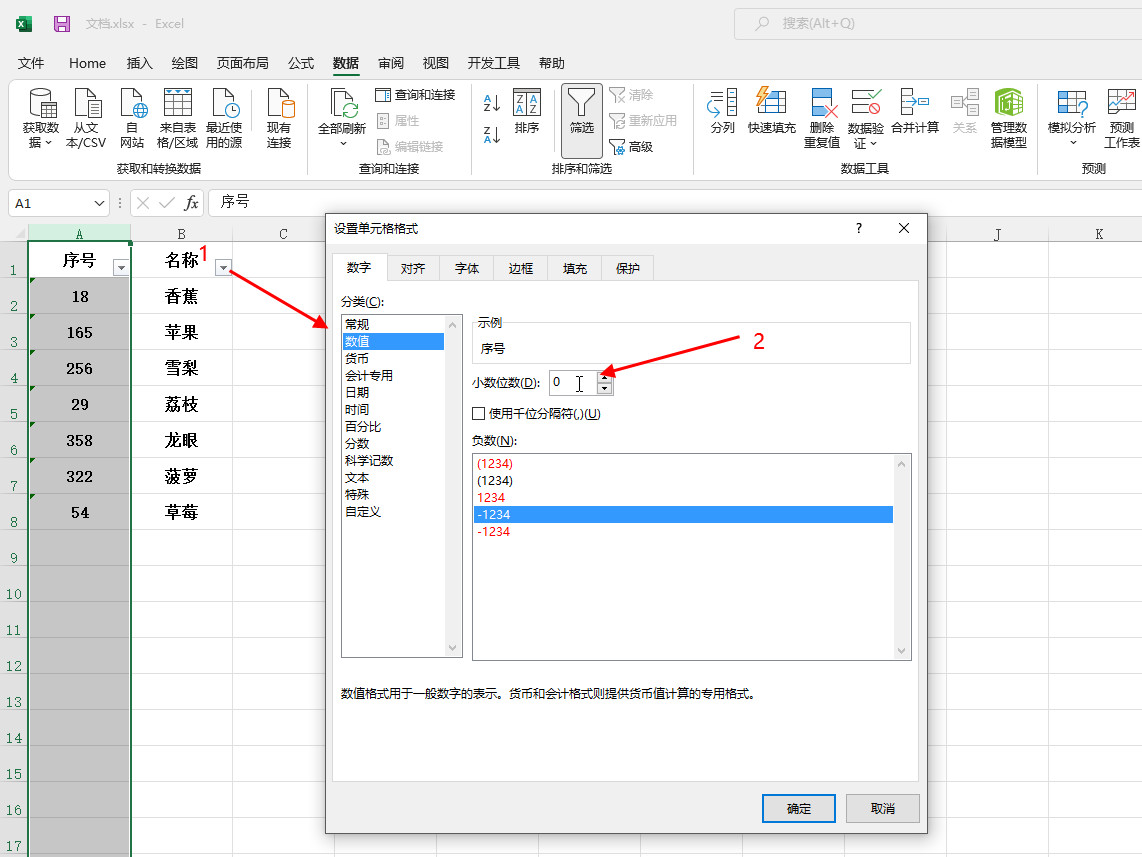Select 科学记数 category
Viewport: 1142px width, 857px height.
(393, 461)
